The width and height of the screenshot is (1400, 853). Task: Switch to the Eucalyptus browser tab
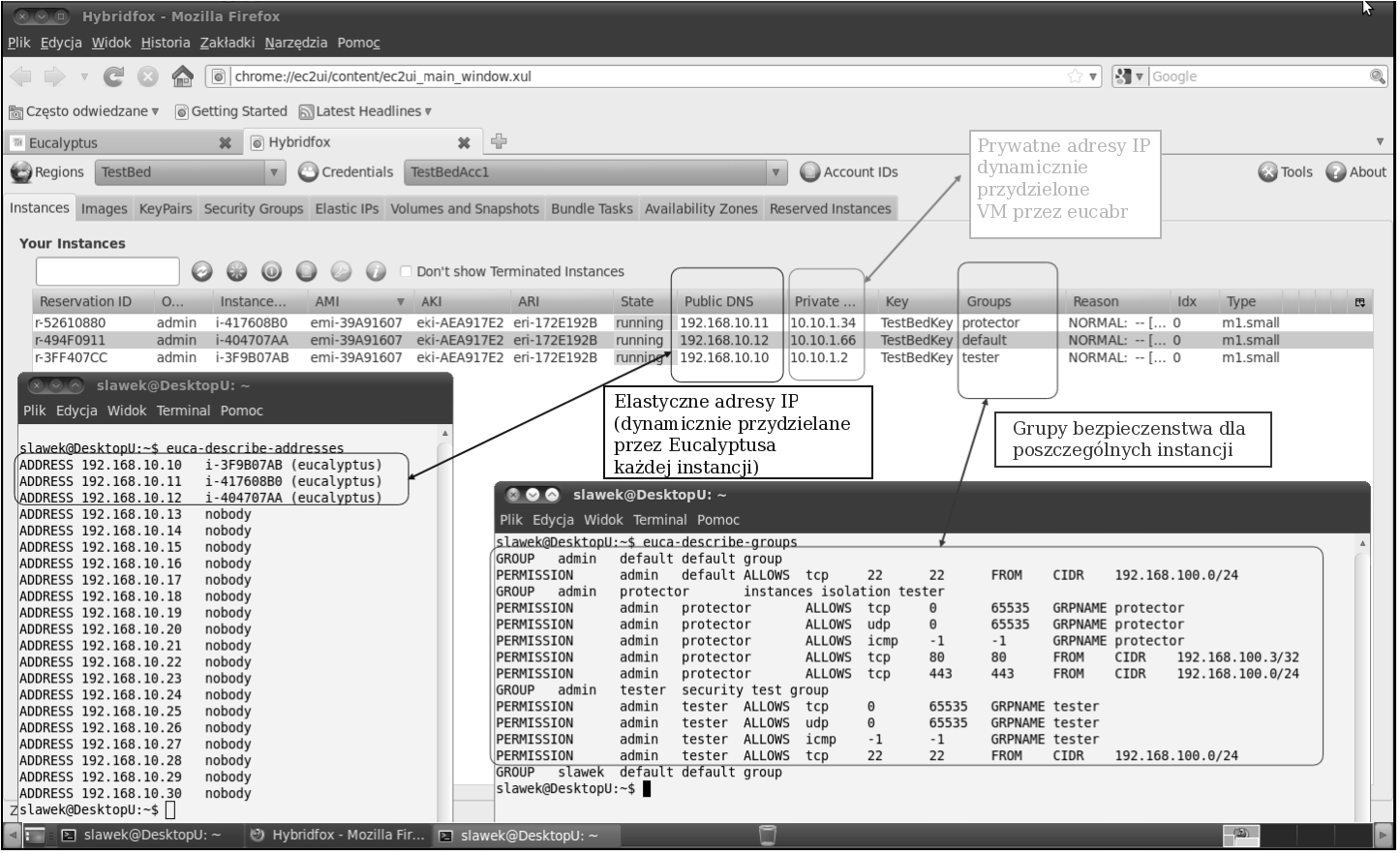(123, 142)
